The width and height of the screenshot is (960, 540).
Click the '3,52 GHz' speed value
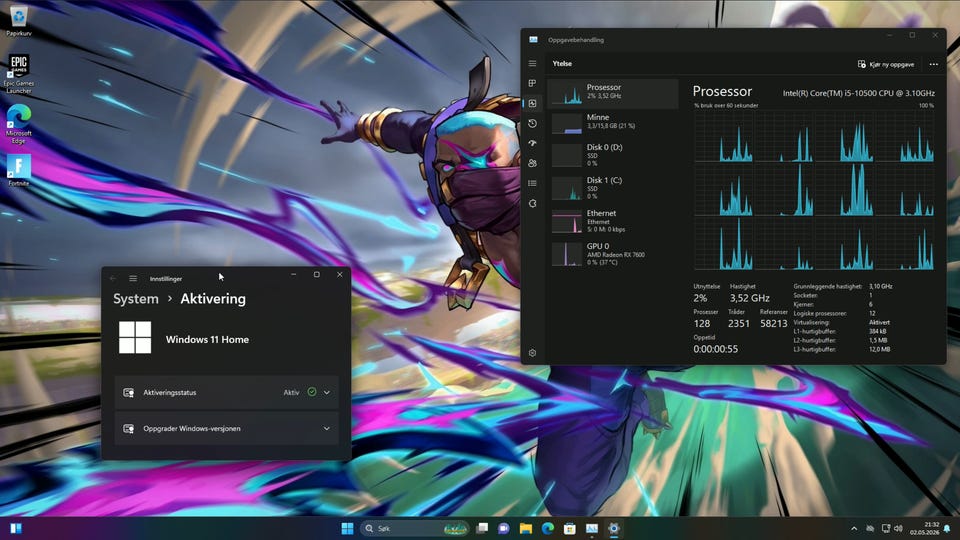(x=749, y=298)
